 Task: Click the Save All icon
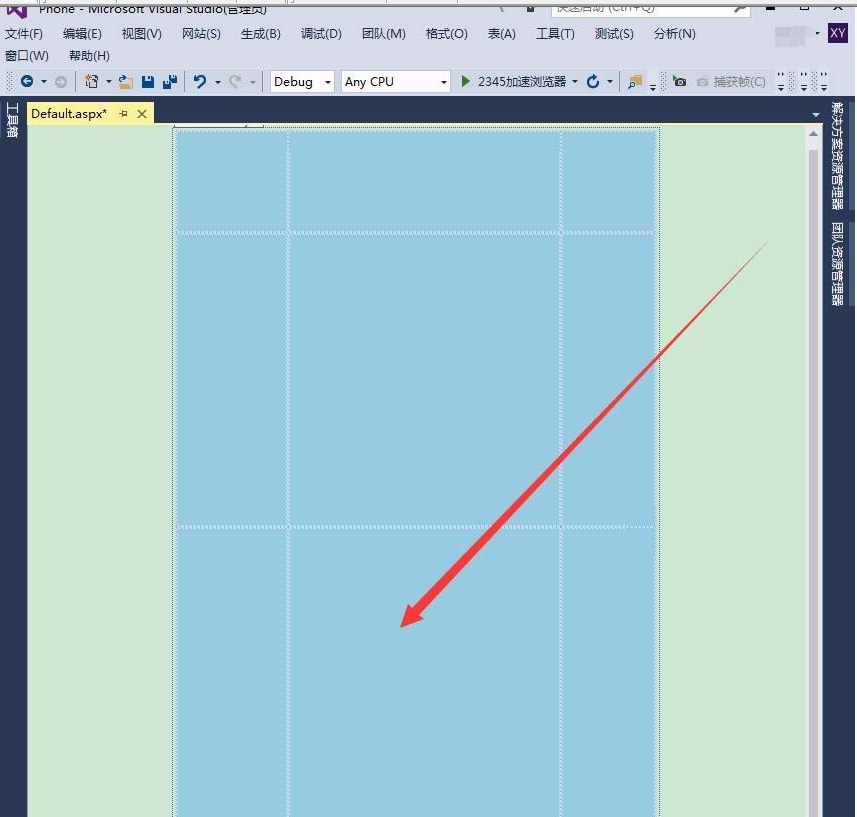point(168,81)
